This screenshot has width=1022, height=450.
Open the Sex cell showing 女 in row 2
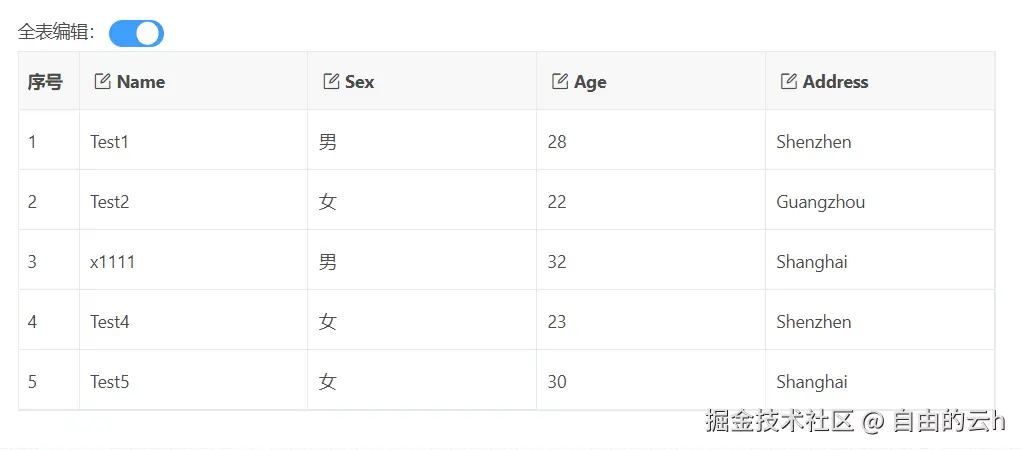[x=422, y=200]
